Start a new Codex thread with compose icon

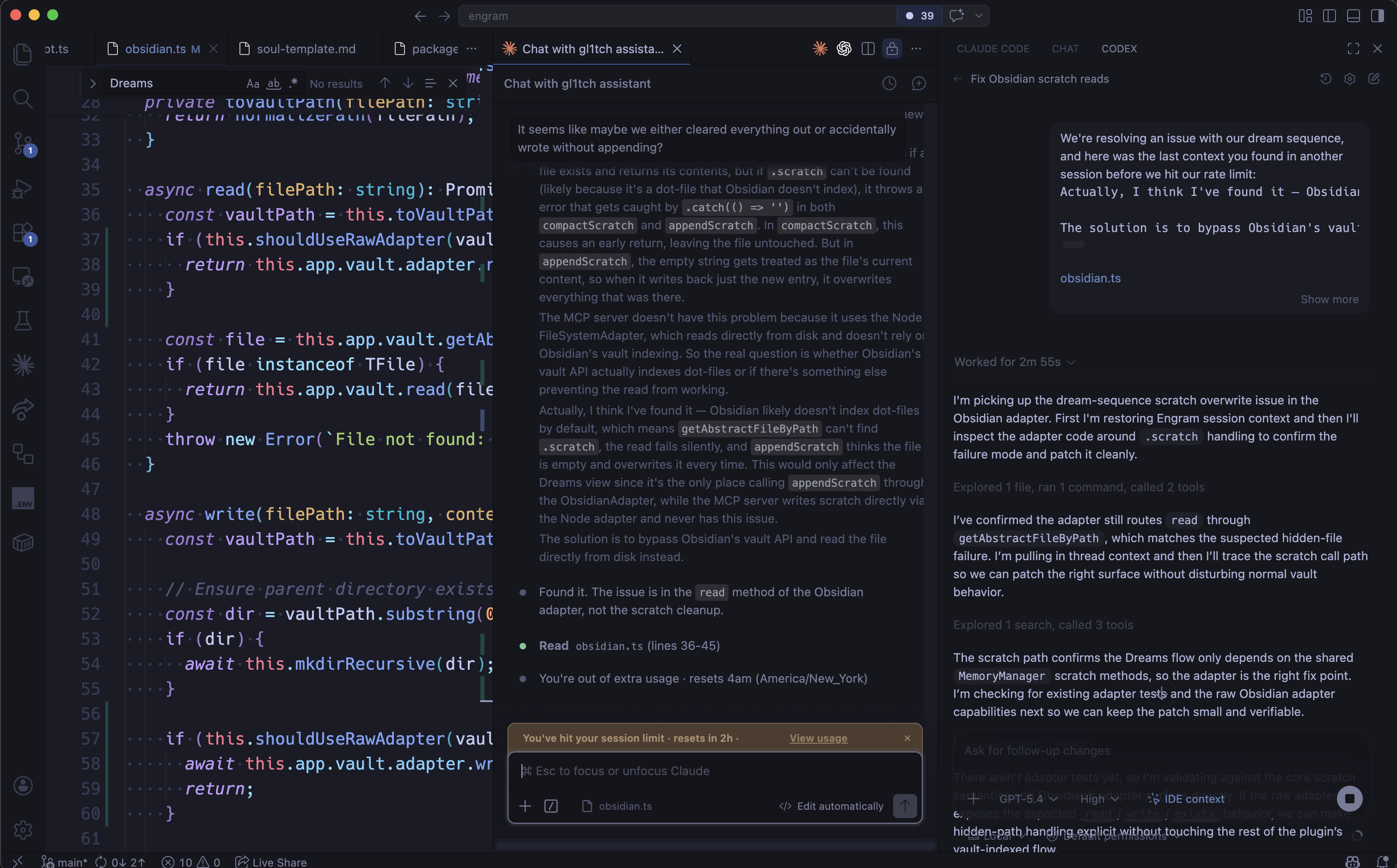coord(1374,79)
